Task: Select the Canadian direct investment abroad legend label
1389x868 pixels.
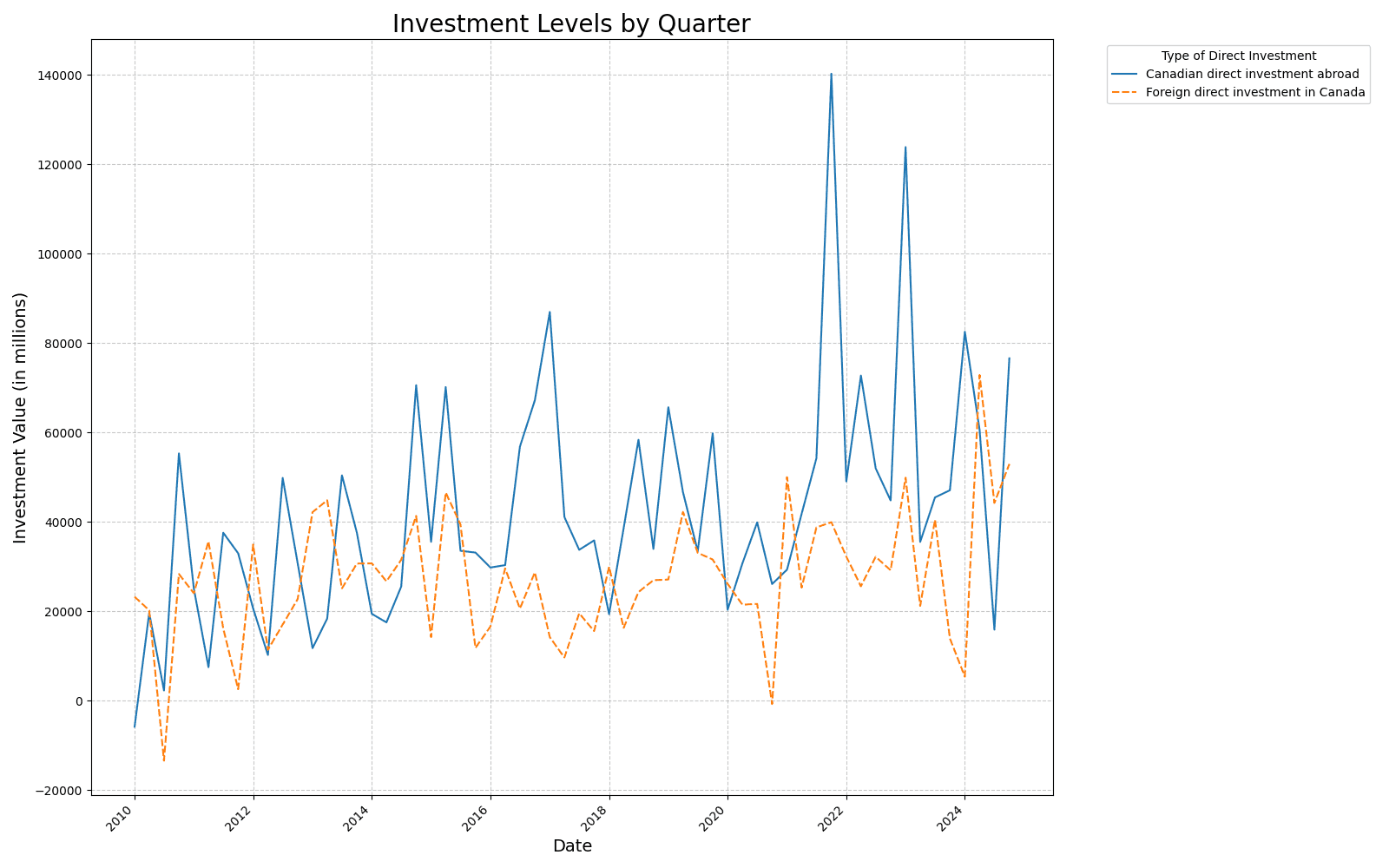Action: coord(1252,75)
